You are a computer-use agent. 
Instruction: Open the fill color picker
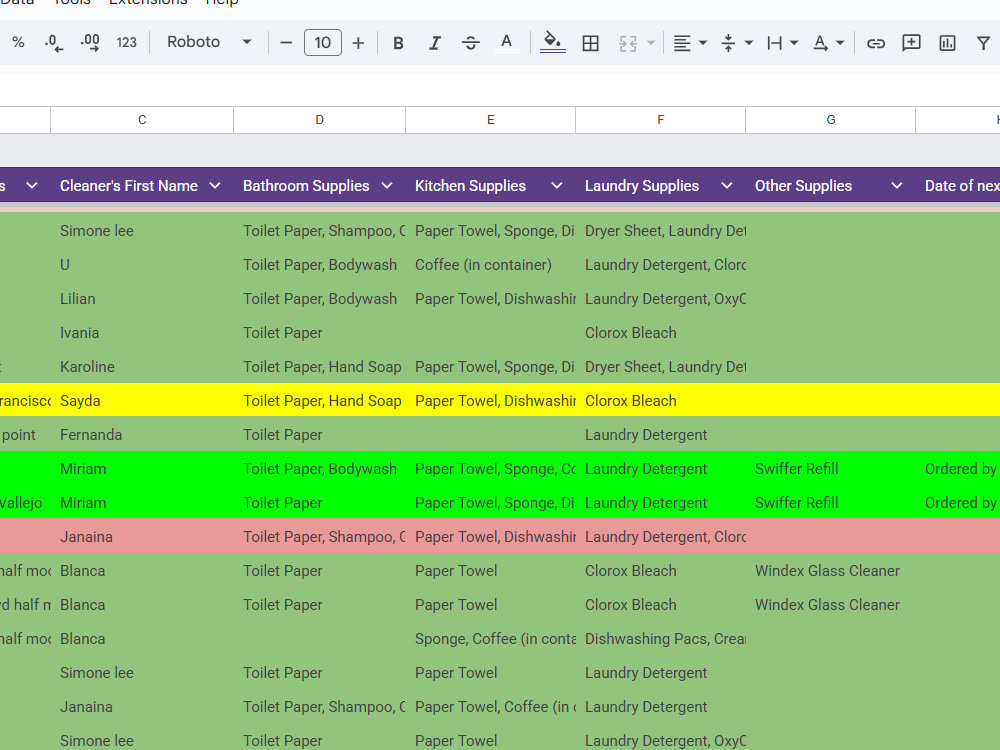pyautogui.click(x=552, y=43)
